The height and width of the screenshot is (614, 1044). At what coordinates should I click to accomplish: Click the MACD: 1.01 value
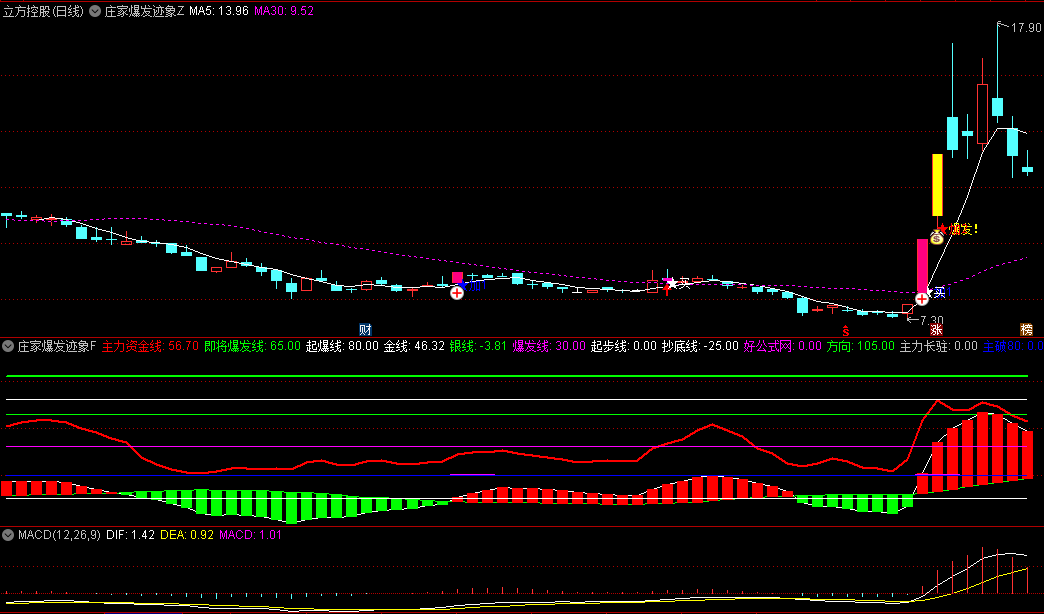pyautogui.click(x=250, y=535)
